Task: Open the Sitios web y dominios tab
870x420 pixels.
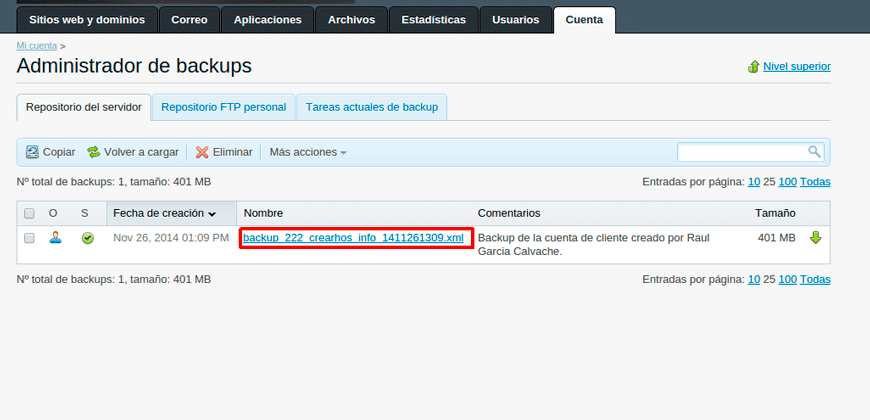Action: (x=87, y=19)
